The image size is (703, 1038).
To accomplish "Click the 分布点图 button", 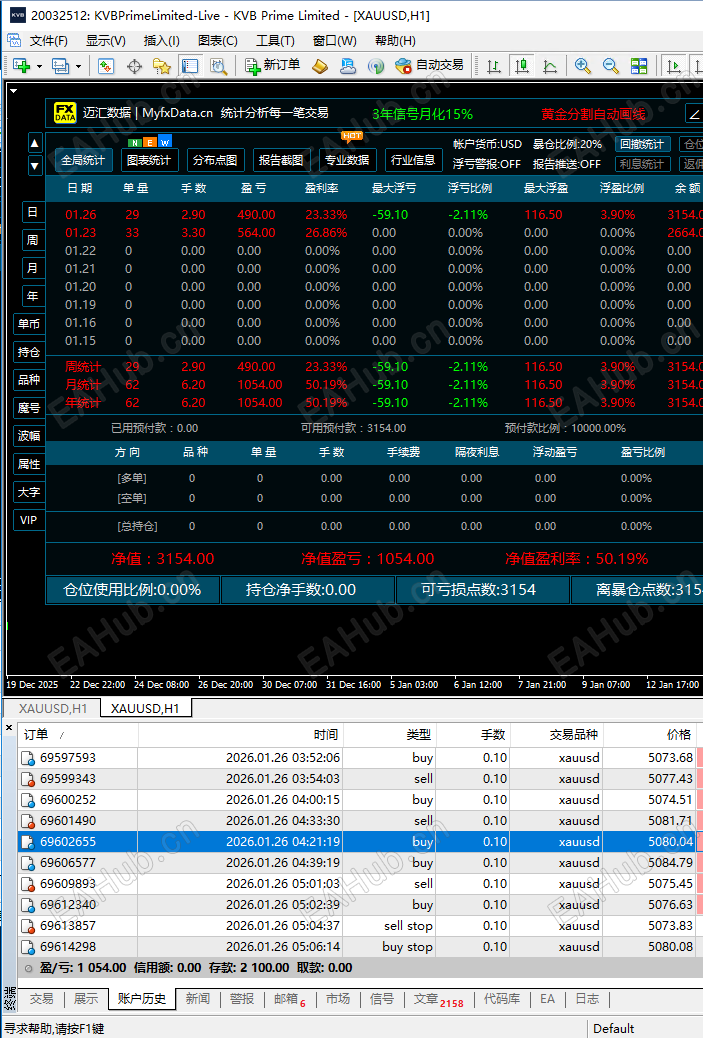I will [215, 160].
